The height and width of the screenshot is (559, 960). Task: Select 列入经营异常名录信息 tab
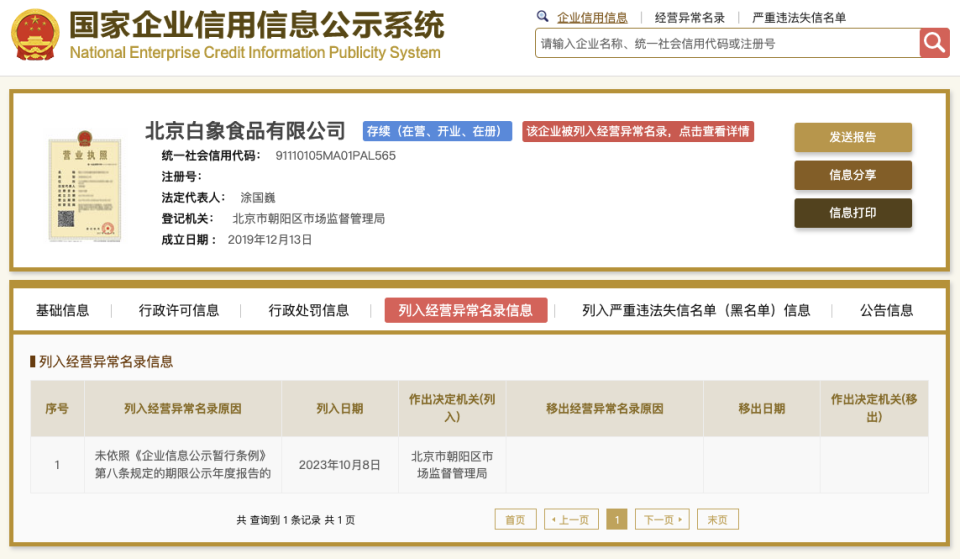(x=466, y=310)
